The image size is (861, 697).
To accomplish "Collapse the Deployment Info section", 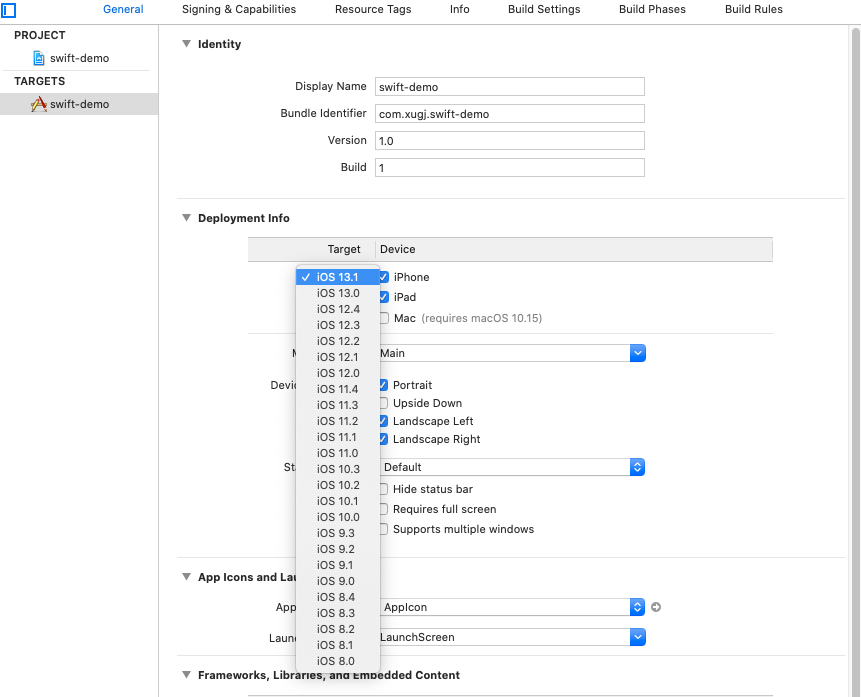I will 187,218.
